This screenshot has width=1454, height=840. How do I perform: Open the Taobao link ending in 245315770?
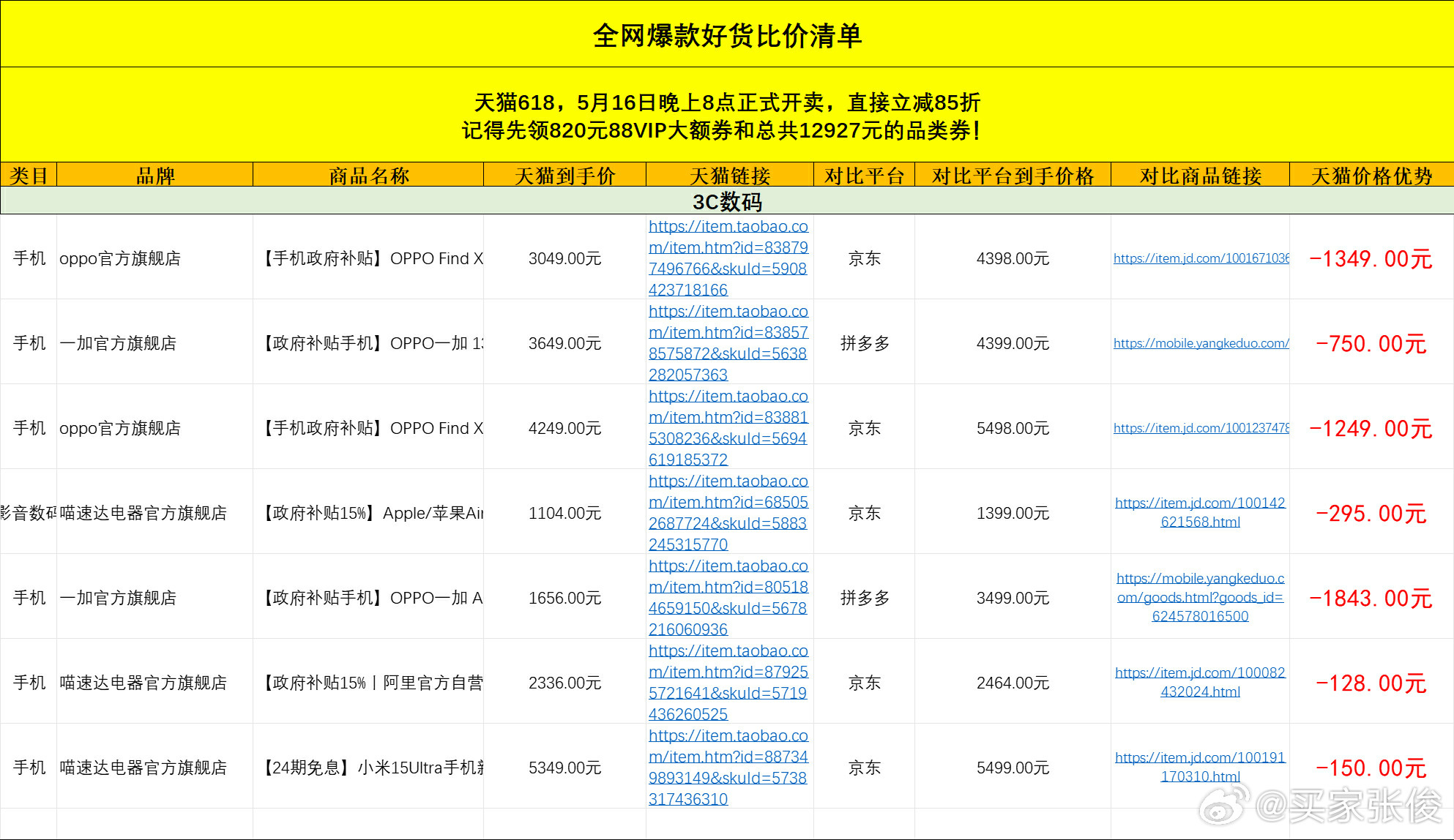pos(728,512)
